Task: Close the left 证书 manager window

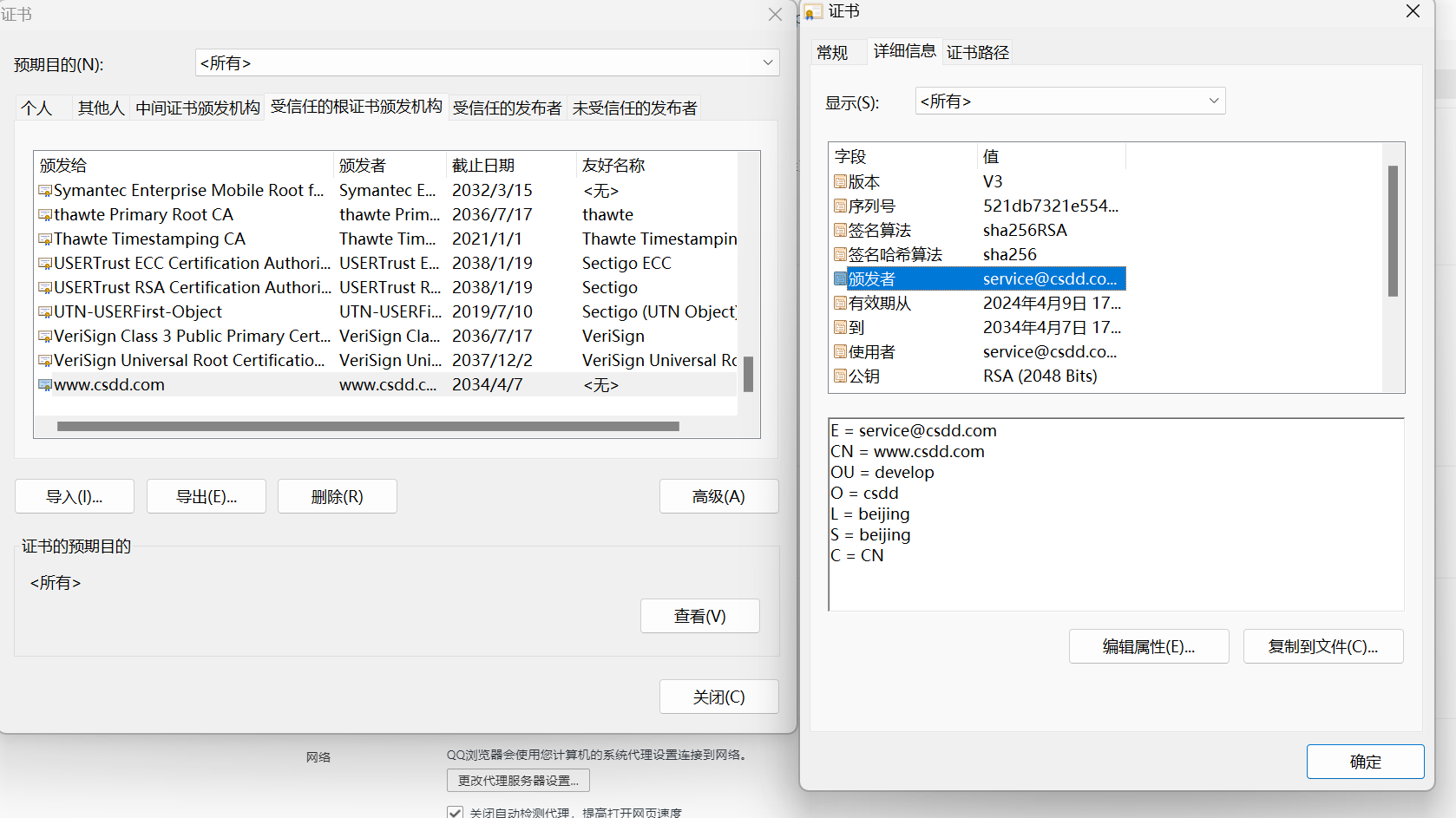Action: point(775,15)
